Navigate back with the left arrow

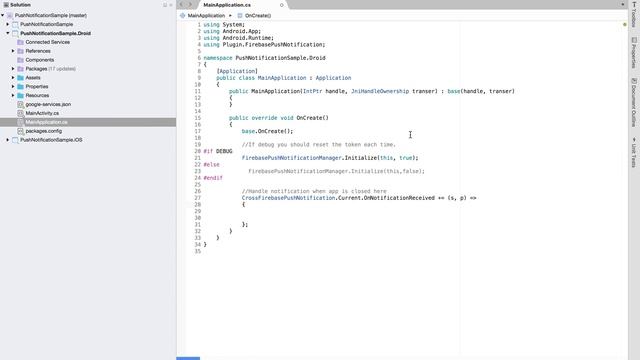182,4
